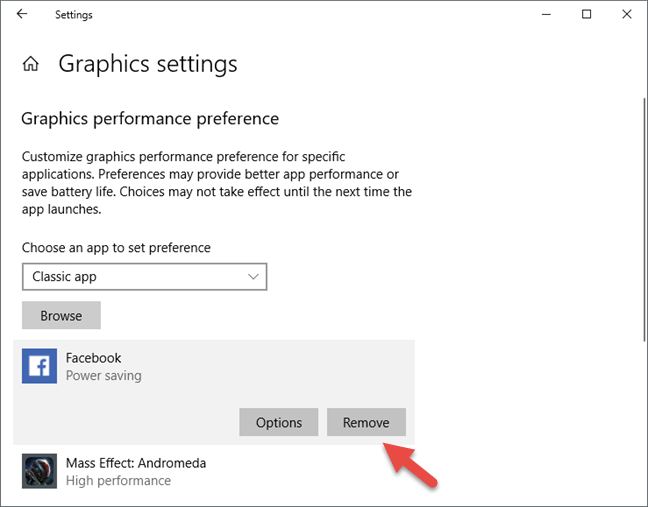Image resolution: width=648 pixels, height=507 pixels.
Task: Click the back arrow in the title bar
Action: pos(21,14)
